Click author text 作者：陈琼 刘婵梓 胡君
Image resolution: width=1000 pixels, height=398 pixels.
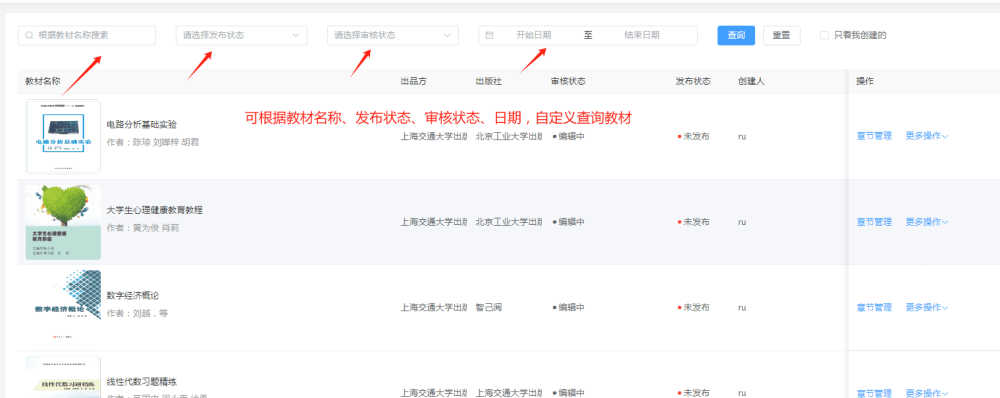click(152, 142)
